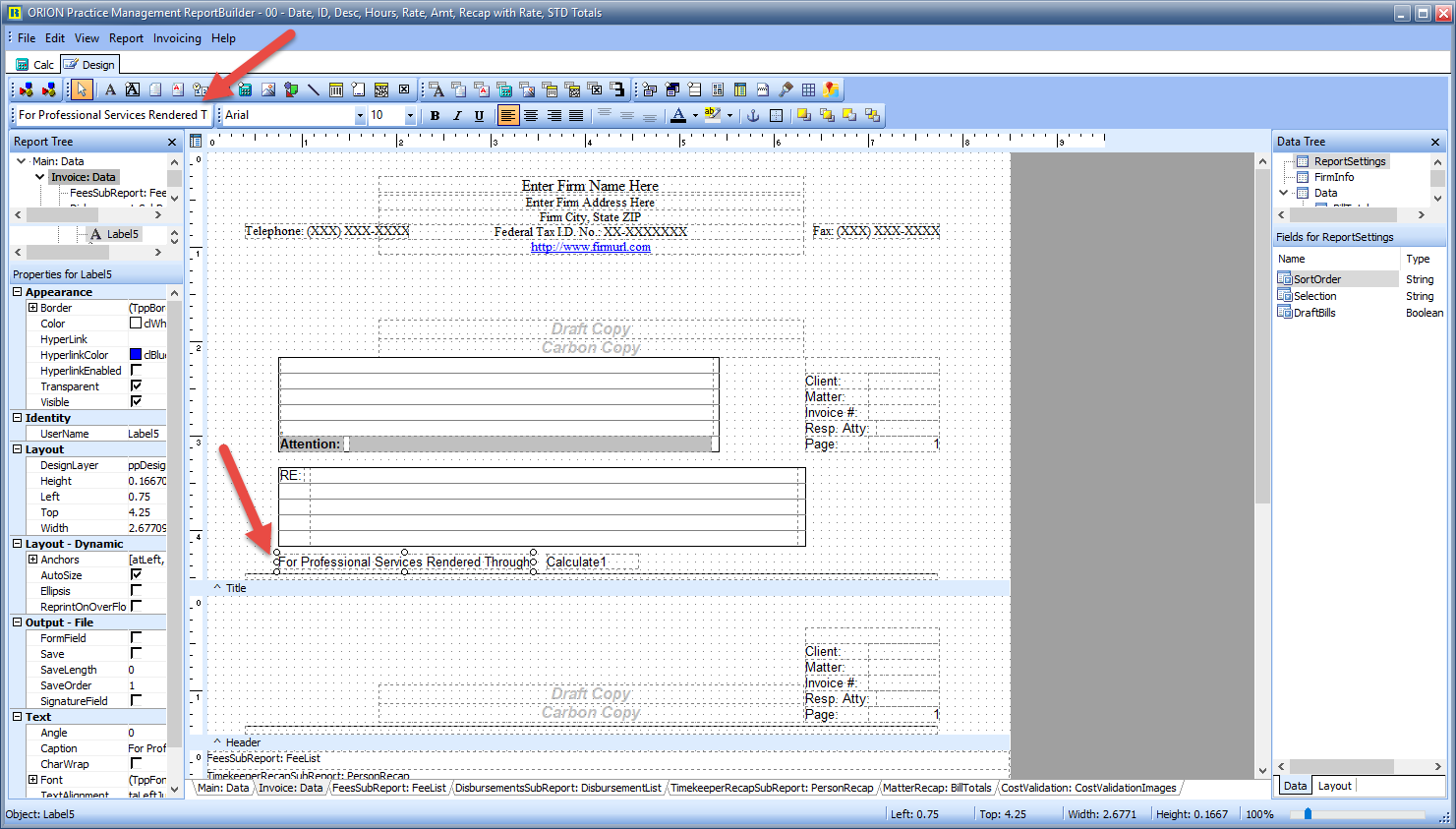Pick the Label component tool
Viewport: 1456px width, 829px height.
tap(110, 89)
